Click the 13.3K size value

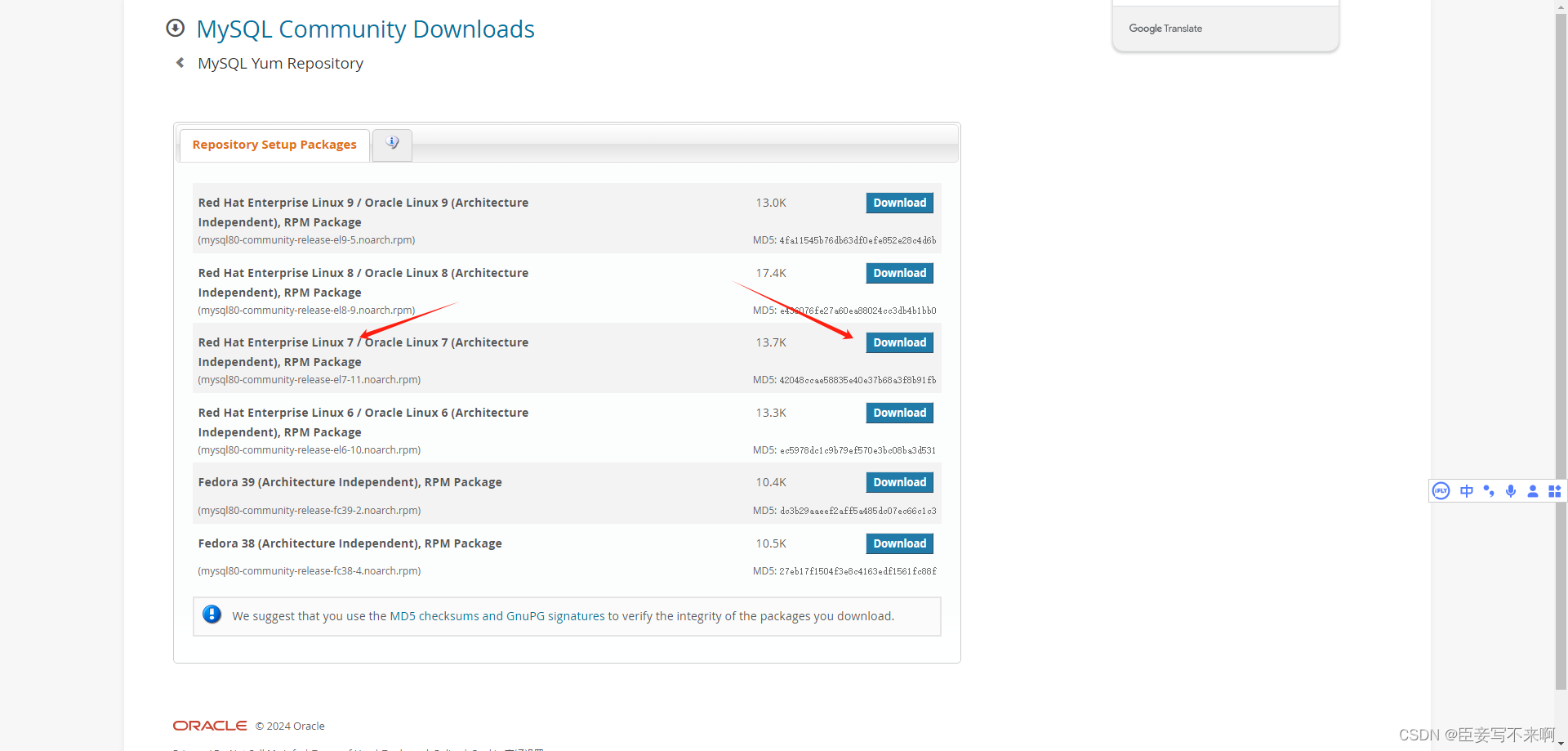771,413
